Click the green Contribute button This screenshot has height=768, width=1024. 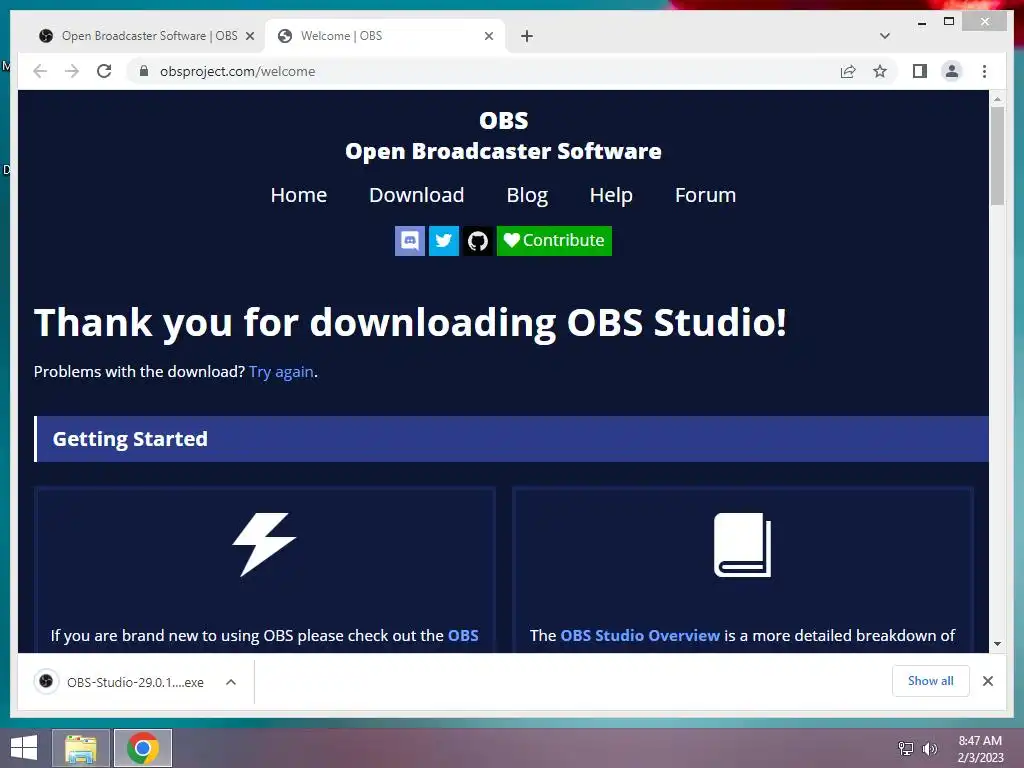[554, 241]
